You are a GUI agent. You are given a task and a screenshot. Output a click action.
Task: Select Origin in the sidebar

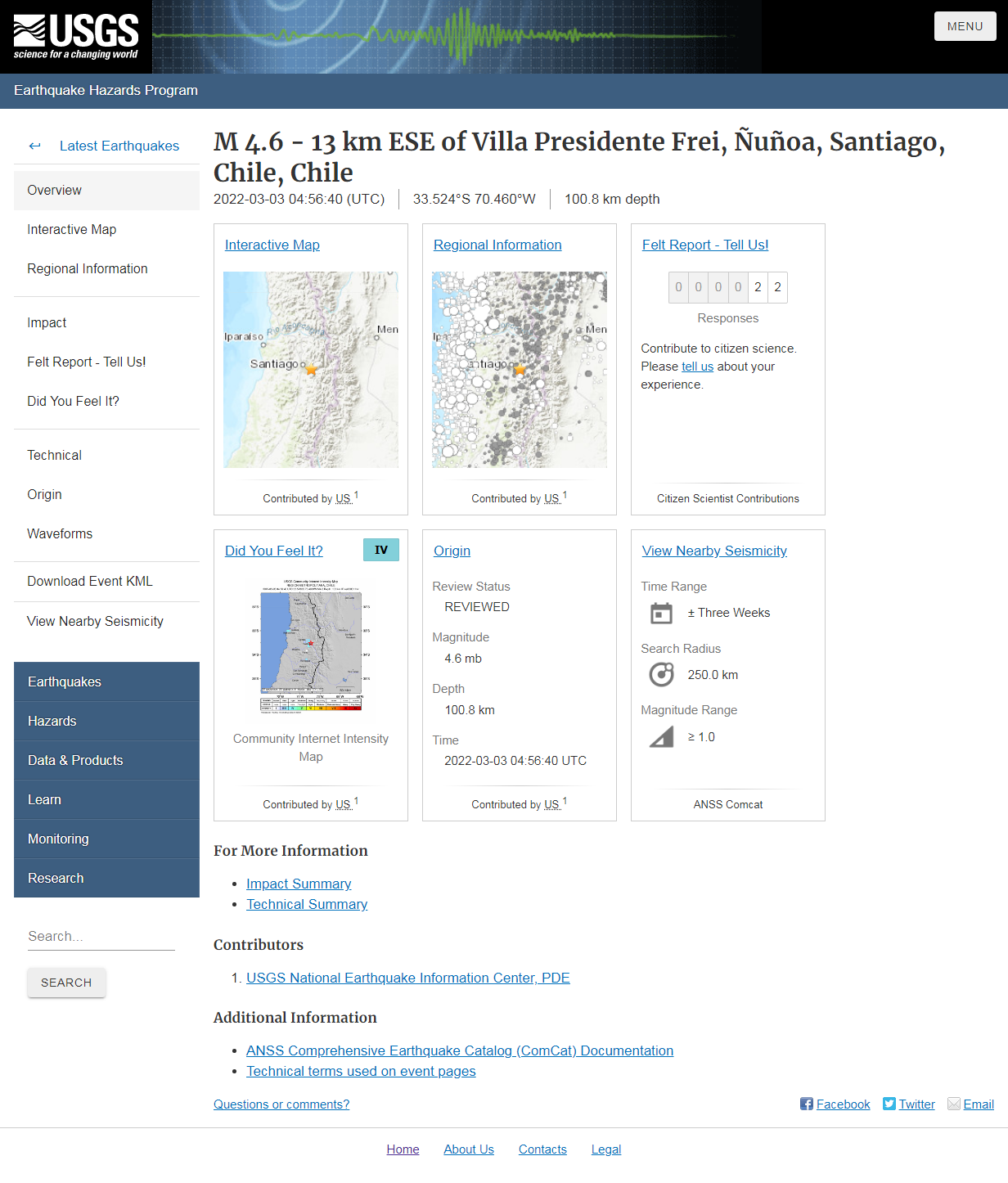[106, 494]
